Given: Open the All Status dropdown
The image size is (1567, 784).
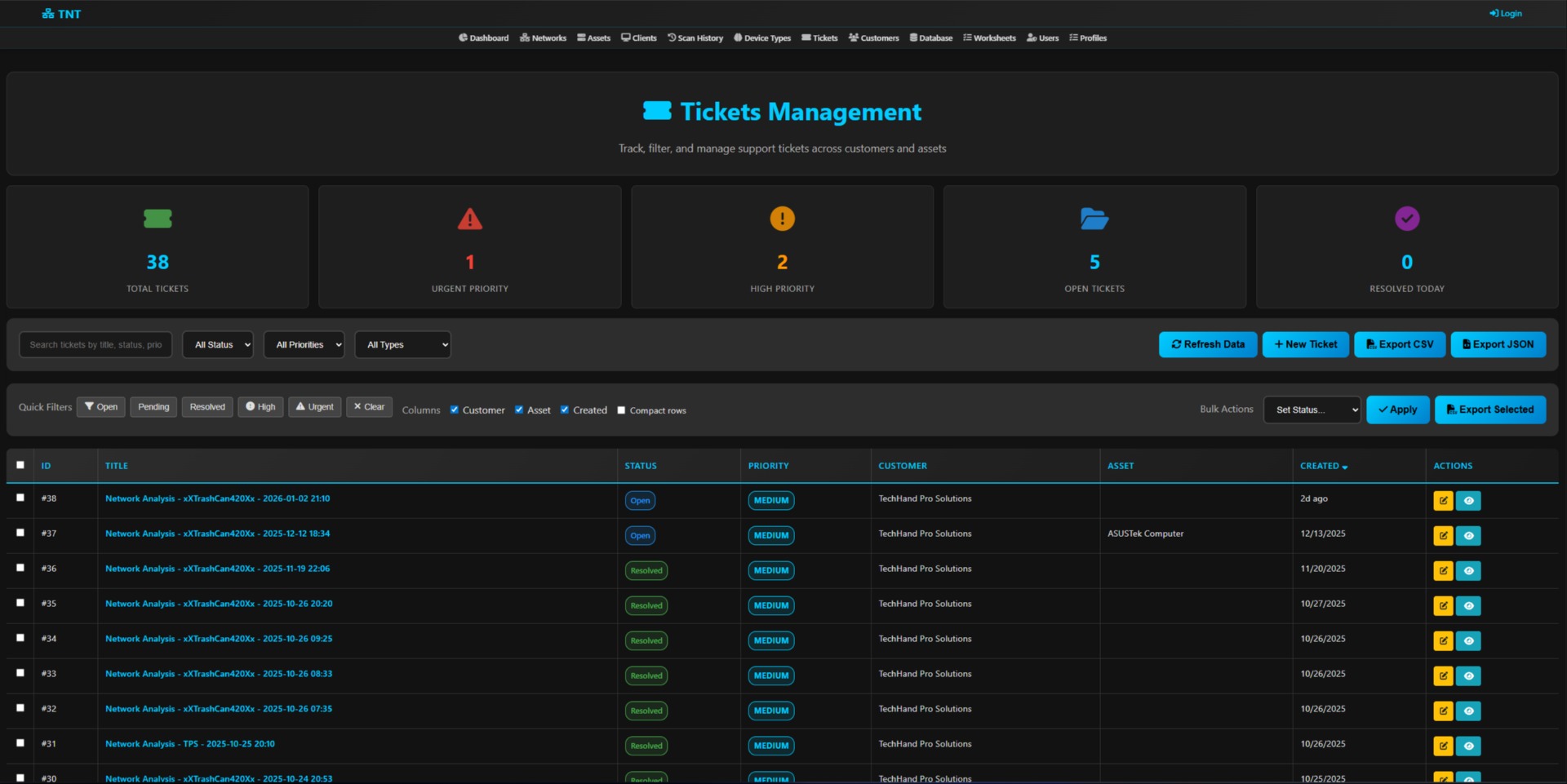Looking at the screenshot, I should [x=218, y=344].
